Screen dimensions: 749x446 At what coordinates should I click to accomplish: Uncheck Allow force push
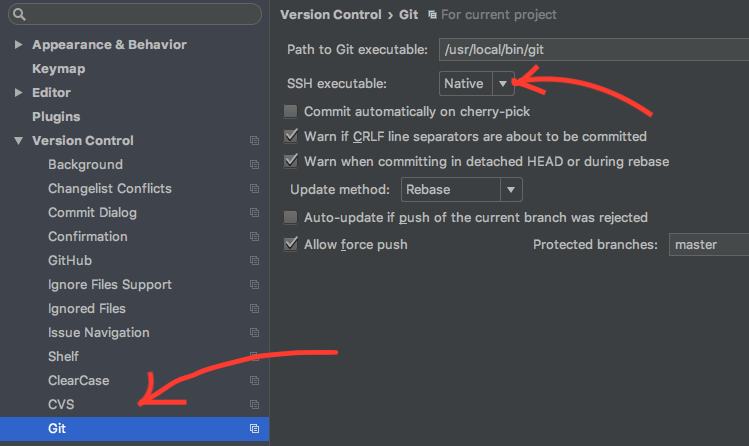(291, 244)
